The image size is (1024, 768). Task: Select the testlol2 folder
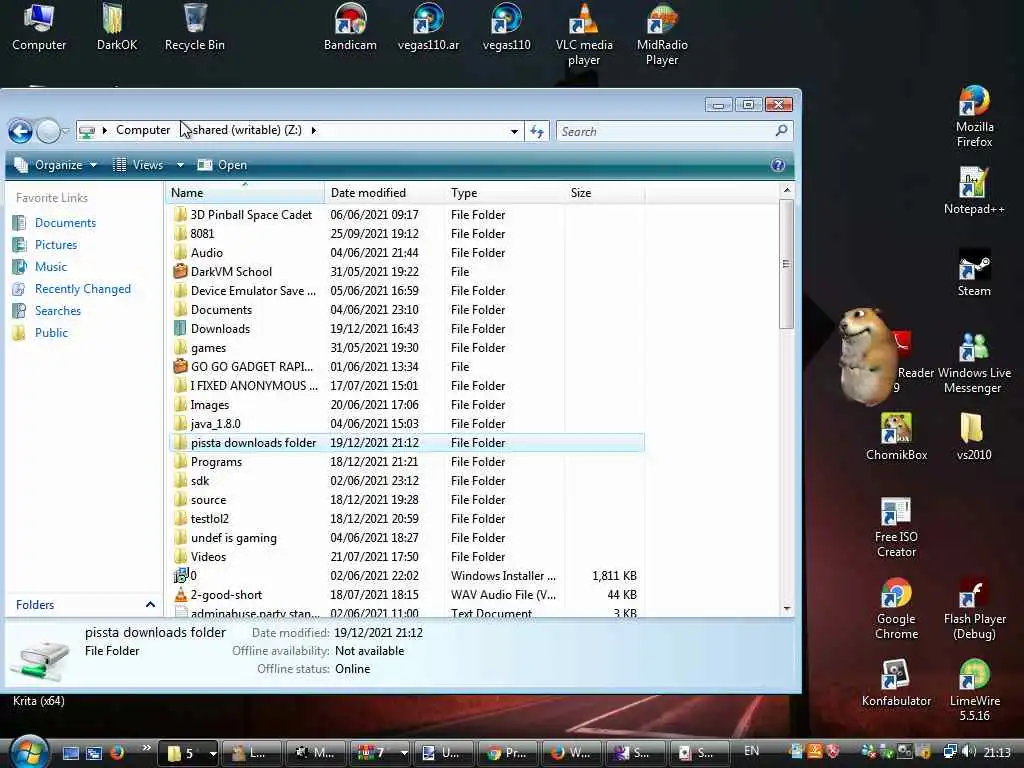tap(407, 519)
